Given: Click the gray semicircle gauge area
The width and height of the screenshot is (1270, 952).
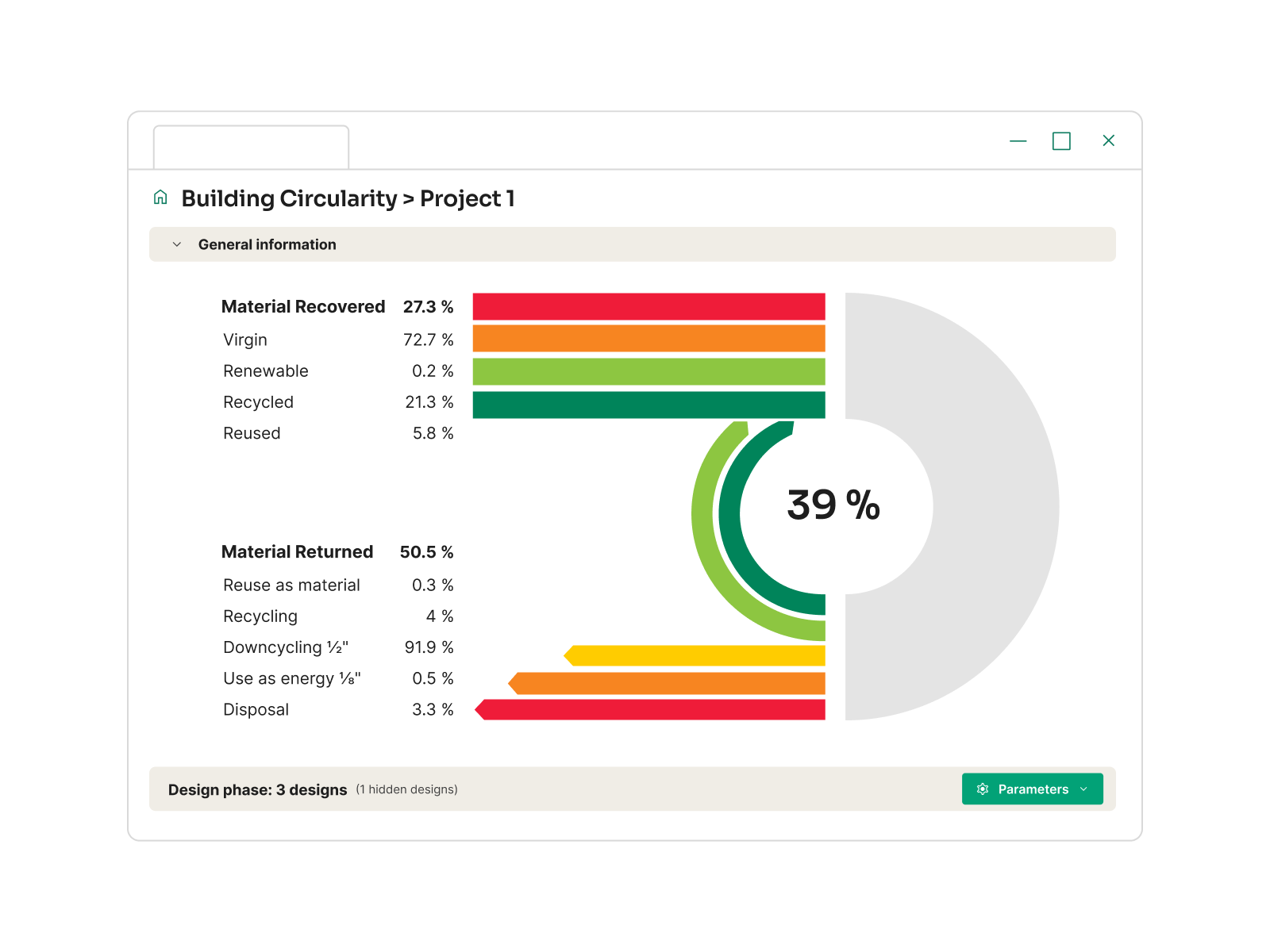Looking at the screenshot, I should (x=996, y=506).
